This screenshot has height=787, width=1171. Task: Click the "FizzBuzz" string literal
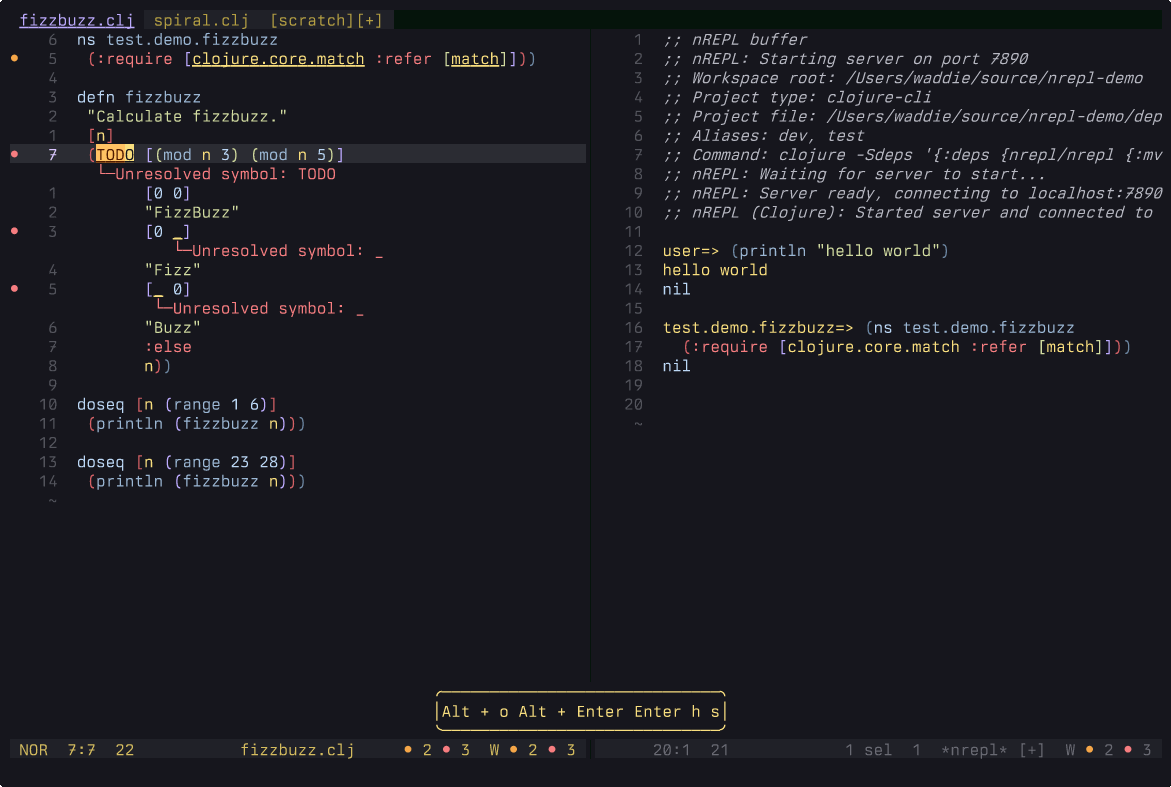[x=192, y=212]
